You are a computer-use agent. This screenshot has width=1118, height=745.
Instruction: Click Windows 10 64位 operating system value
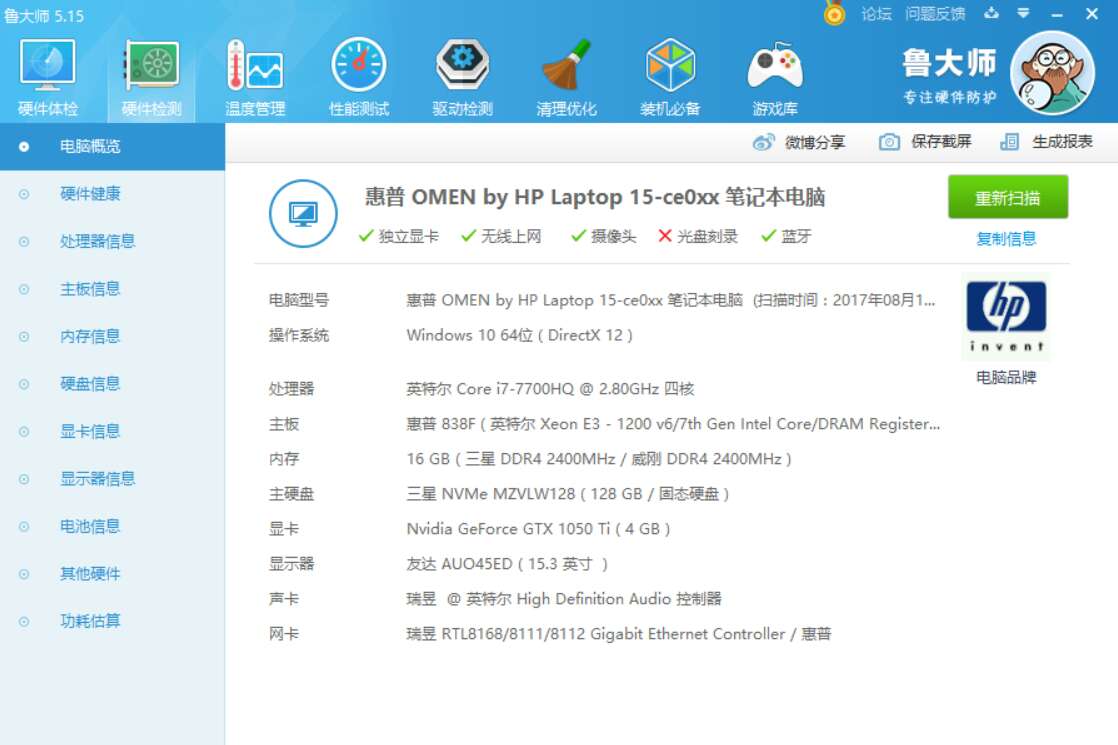pyautogui.click(x=519, y=335)
